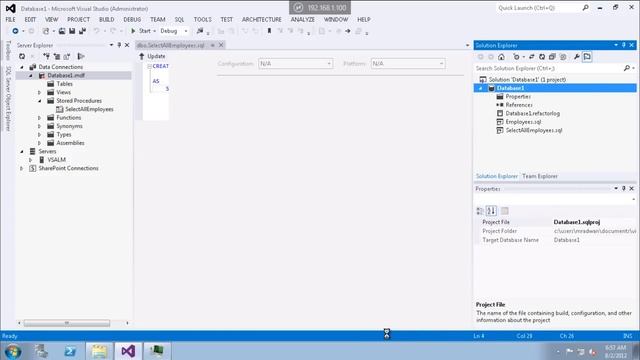
Task: Click Connect to Server icon in Server Explorer
Action: click(x=57, y=56)
